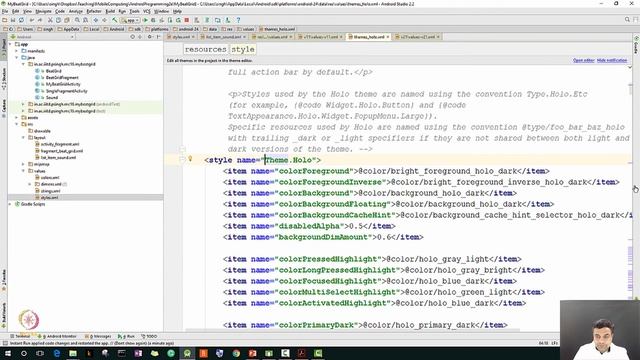640x360 pixels.
Task: Click the Find magnifier toolbar icon
Action: click(x=77, y=20)
